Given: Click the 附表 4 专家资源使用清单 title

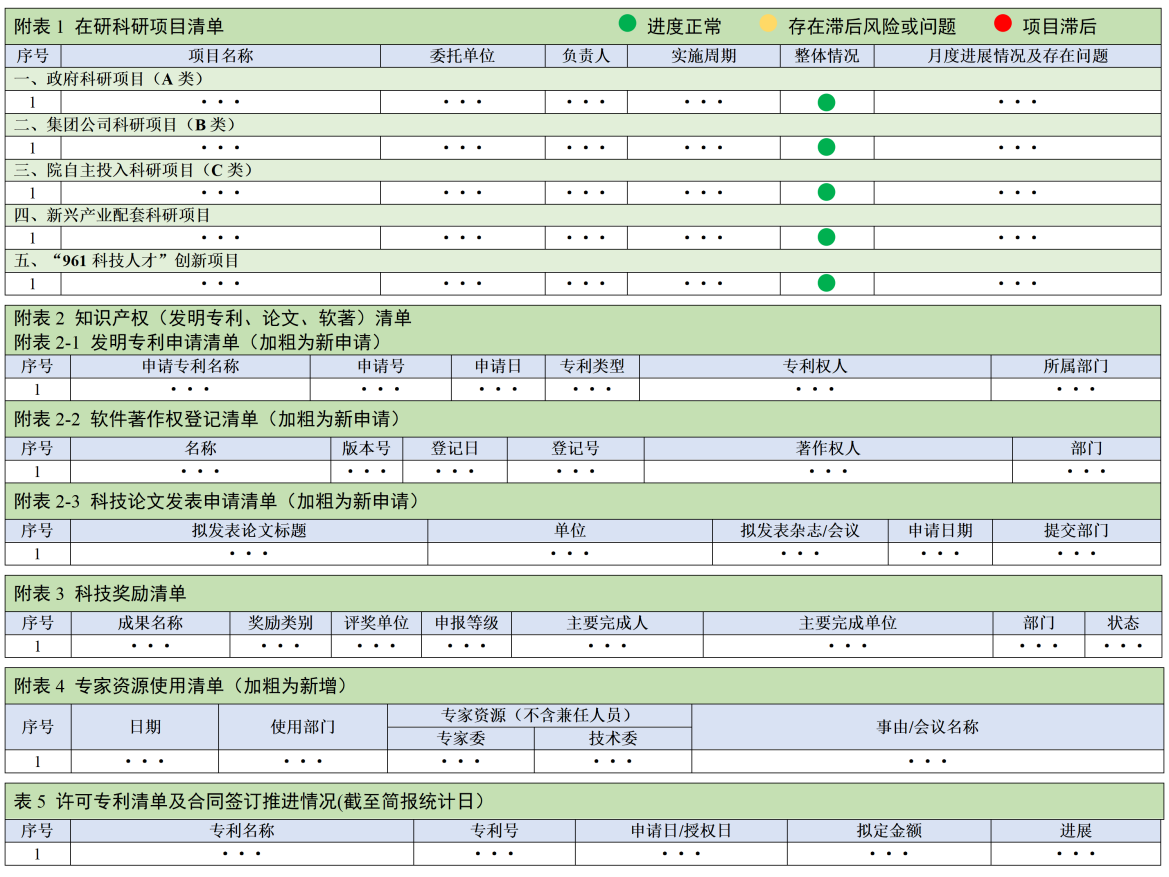Looking at the screenshot, I should [184, 686].
